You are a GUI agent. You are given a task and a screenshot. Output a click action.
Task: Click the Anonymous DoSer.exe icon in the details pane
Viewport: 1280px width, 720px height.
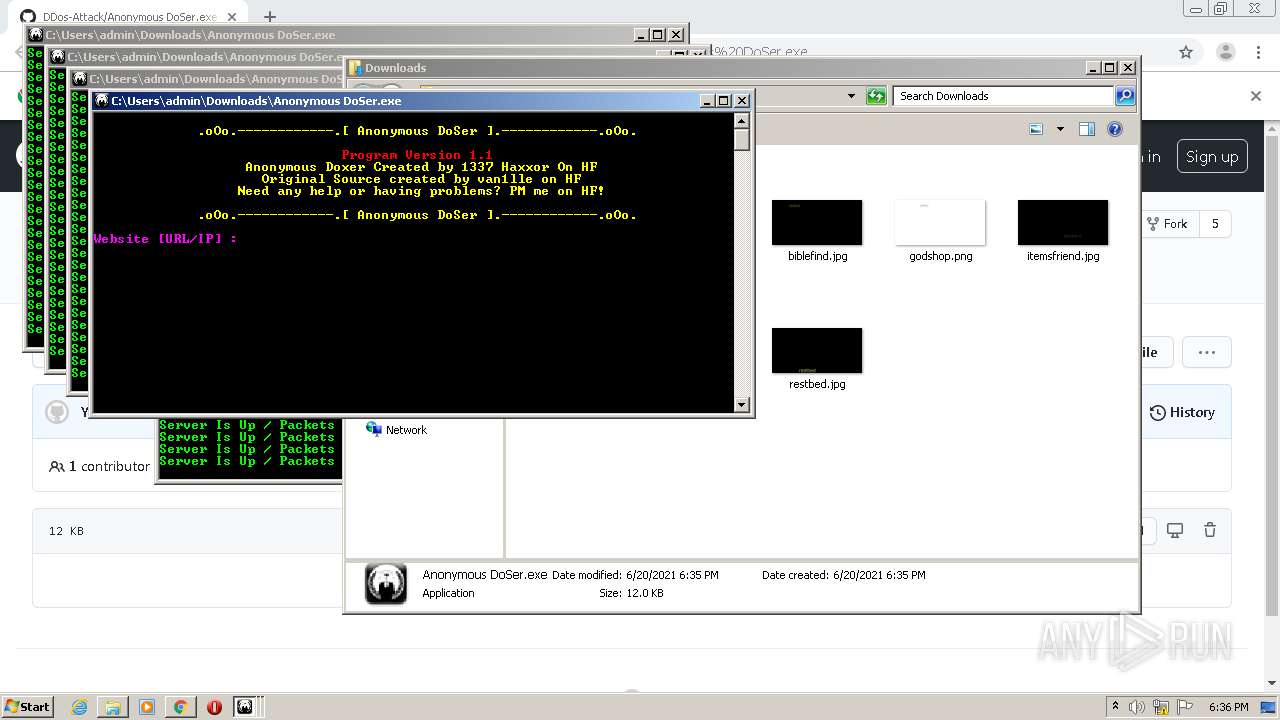pos(386,584)
